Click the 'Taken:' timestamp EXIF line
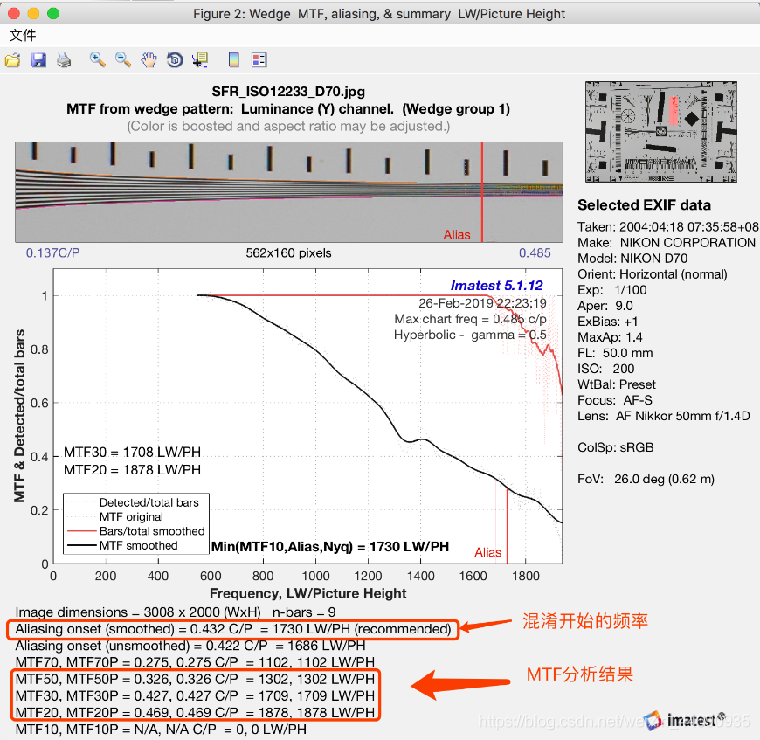 (667, 227)
